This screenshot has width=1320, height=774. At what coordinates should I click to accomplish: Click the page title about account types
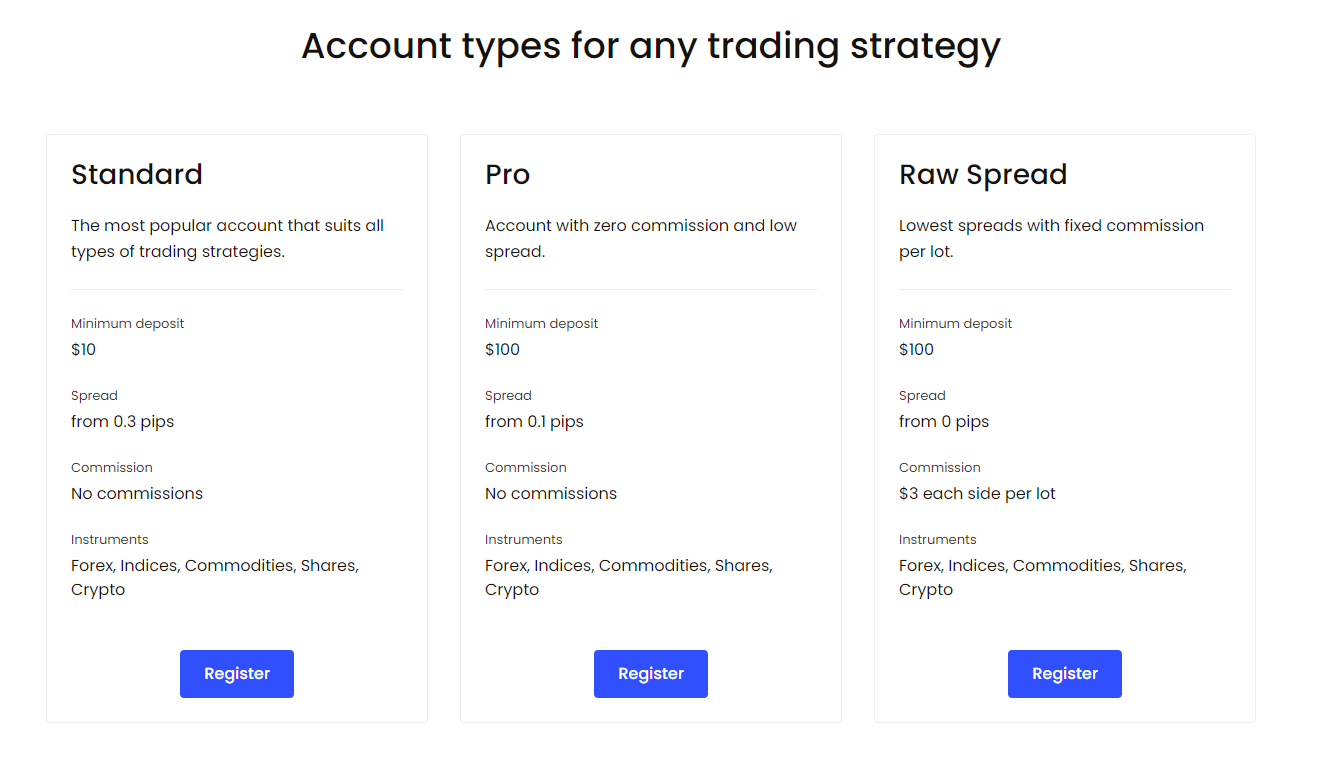(651, 47)
